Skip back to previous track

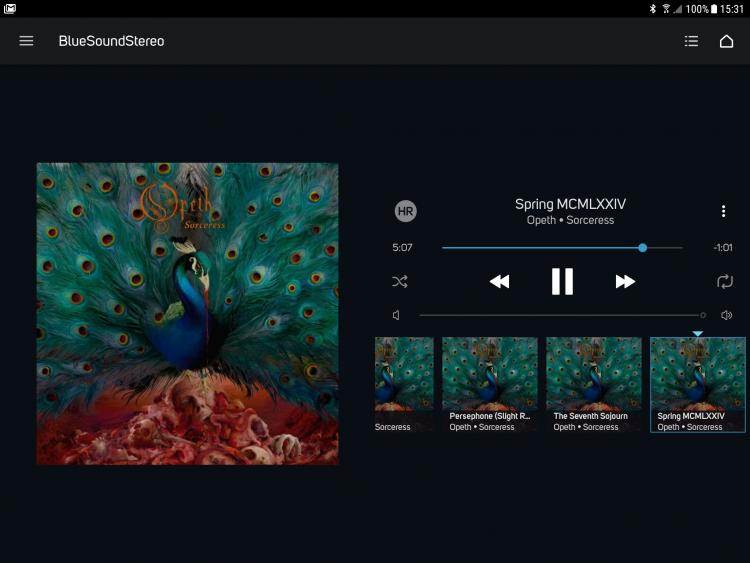click(499, 281)
